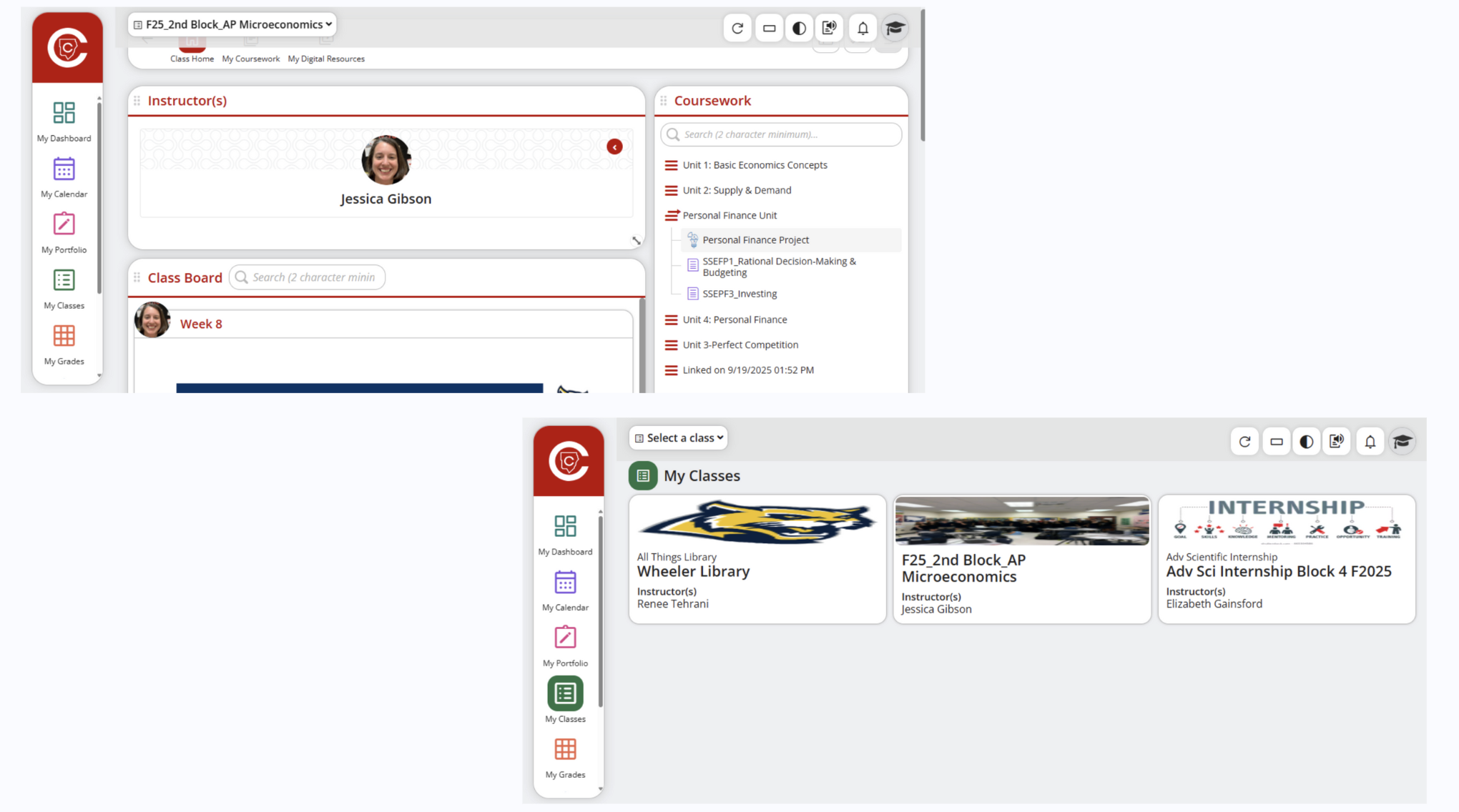This screenshot has height=812, width=1459.
Task: Open SSEPF3_Investing coursework item
Action: (x=739, y=294)
